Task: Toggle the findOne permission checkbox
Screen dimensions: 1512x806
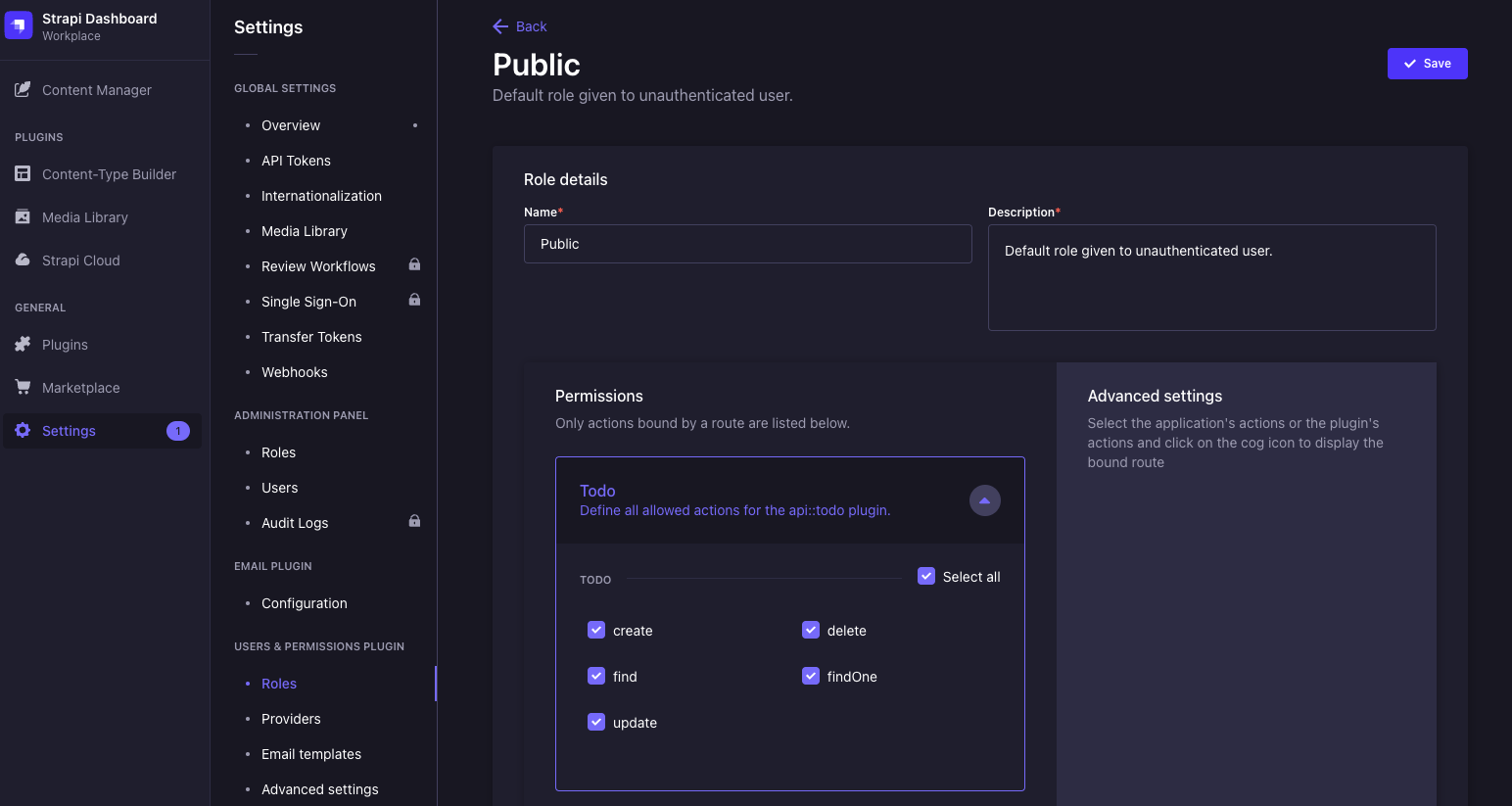Action: (811, 676)
